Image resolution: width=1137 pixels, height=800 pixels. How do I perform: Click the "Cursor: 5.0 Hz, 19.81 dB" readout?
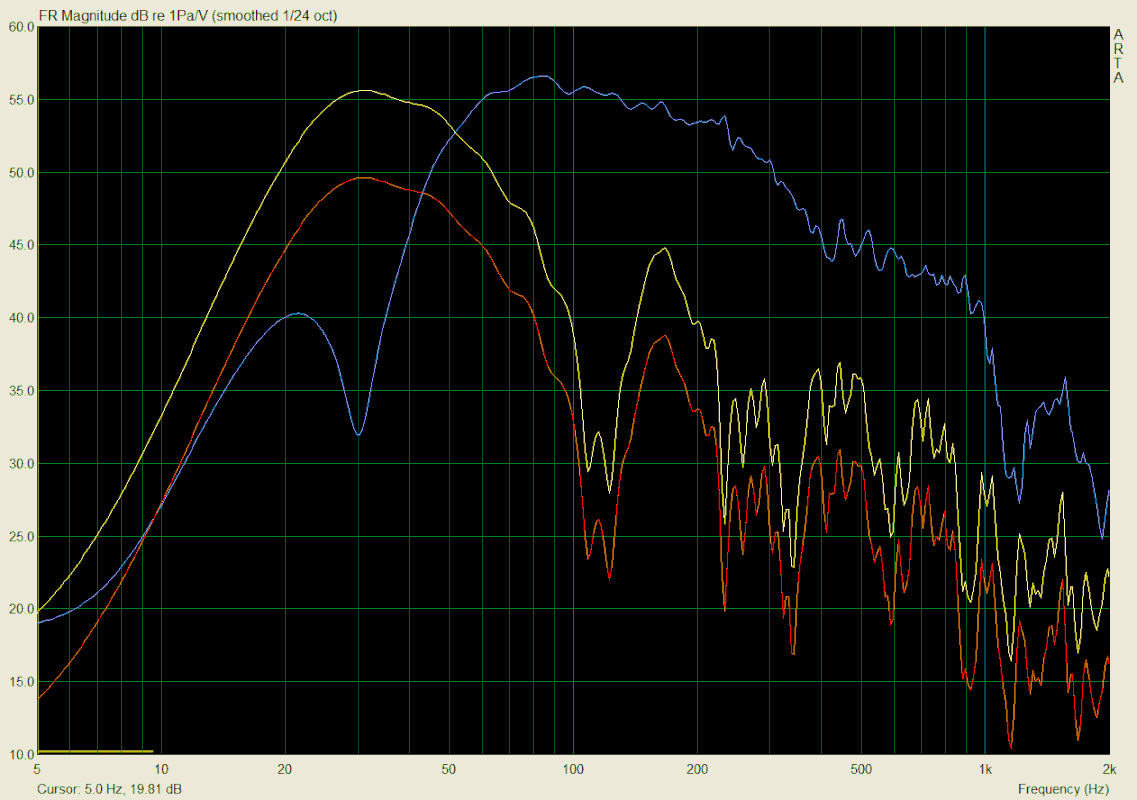[x=109, y=788]
